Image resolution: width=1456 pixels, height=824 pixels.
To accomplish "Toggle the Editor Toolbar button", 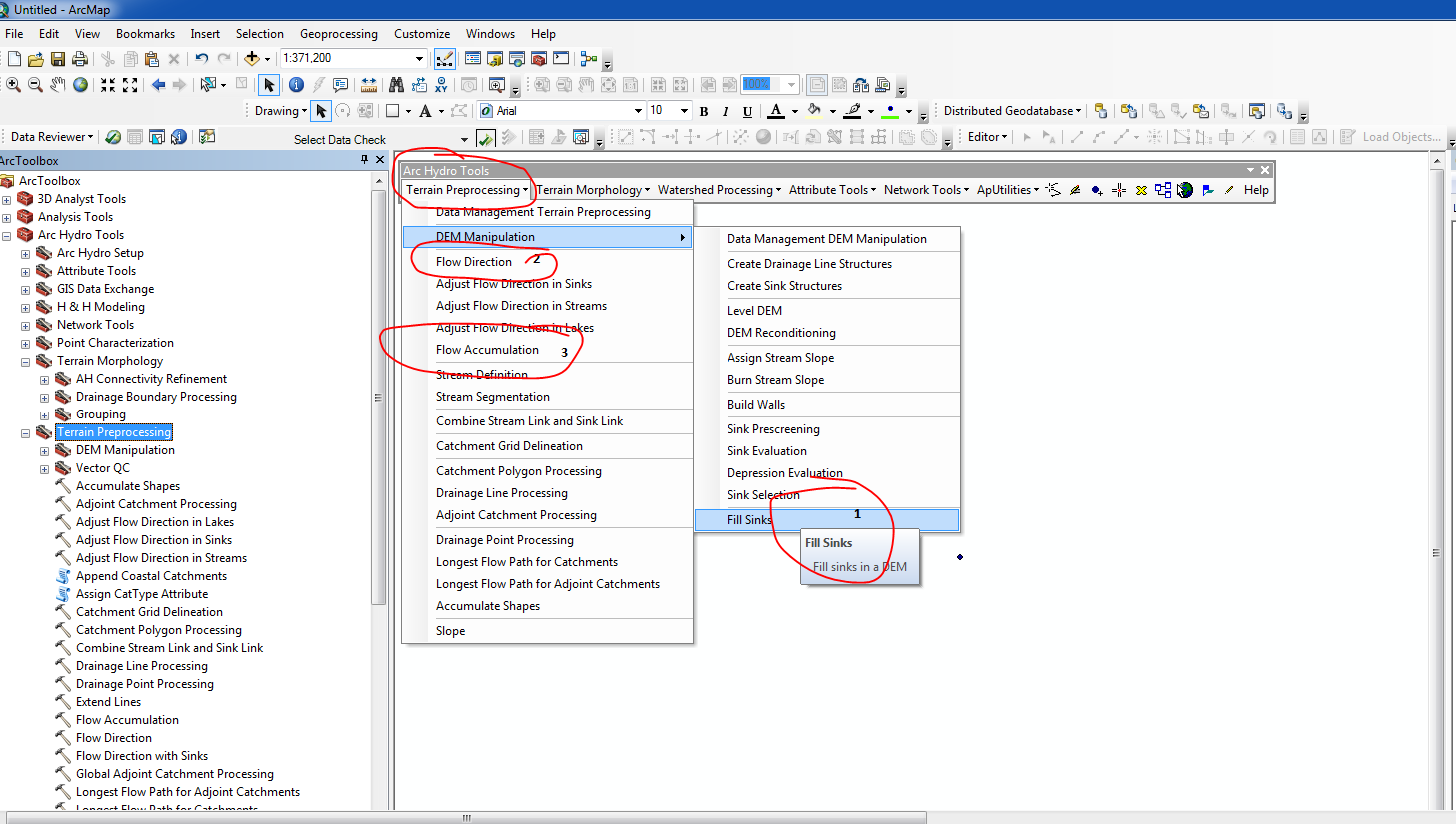I will point(445,59).
